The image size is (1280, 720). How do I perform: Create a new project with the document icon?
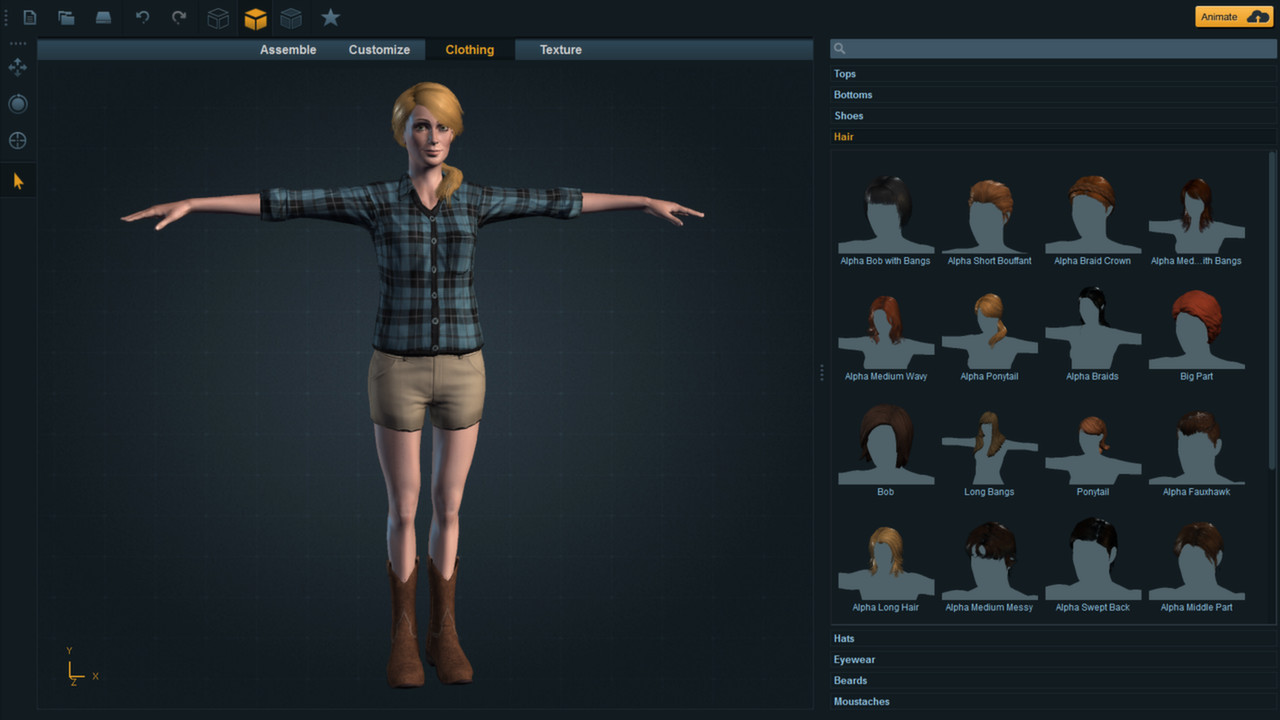[x=29, y=18]
